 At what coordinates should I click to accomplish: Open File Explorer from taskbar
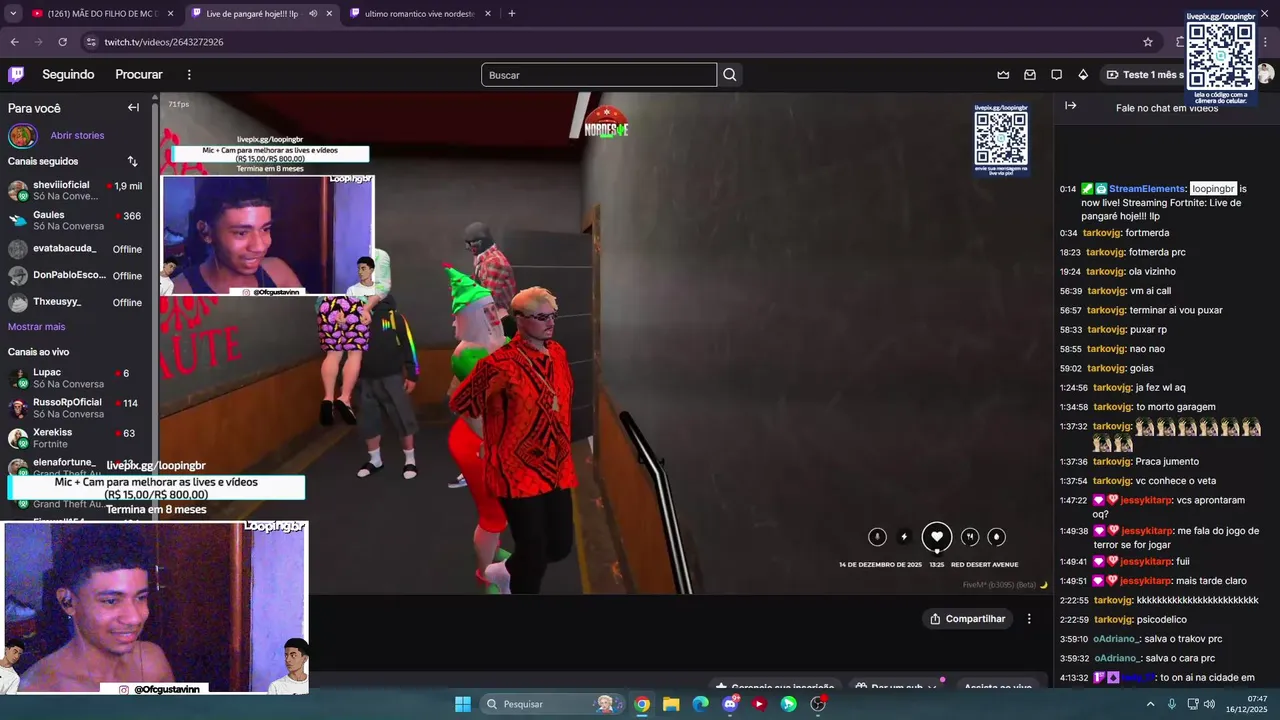coord(671,704)
